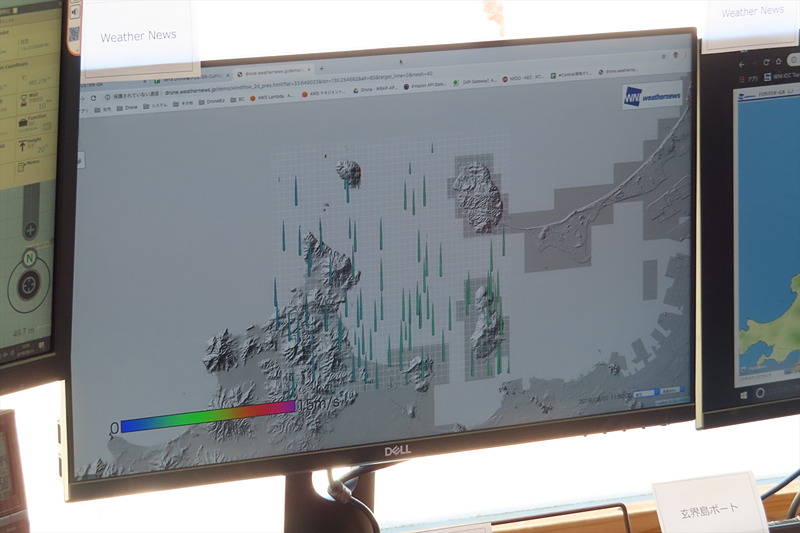Open the active drone.weathernews.jp tab
The height and width of the screenshot is (533, 800).
point(274,73)
